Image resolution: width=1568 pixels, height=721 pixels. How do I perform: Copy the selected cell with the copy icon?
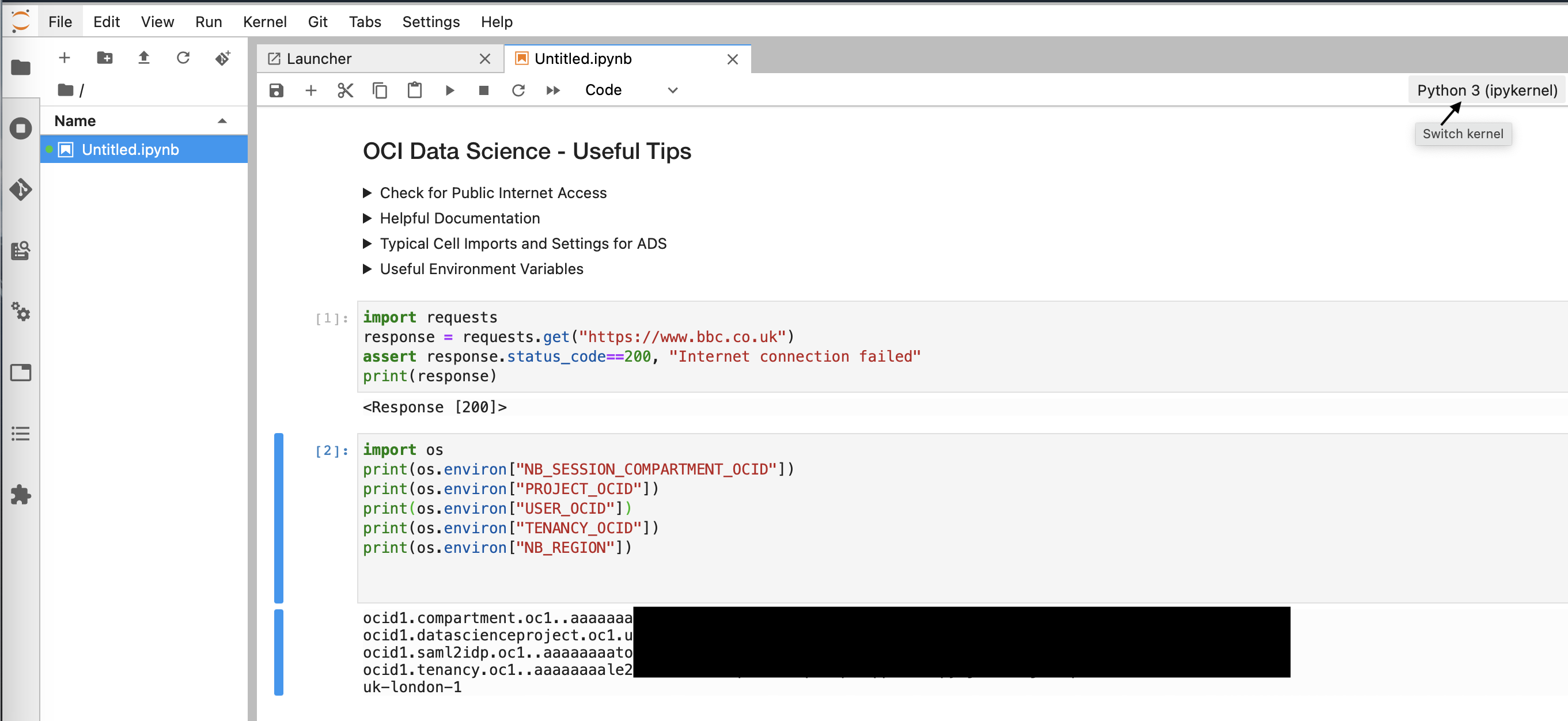point(379,89)
